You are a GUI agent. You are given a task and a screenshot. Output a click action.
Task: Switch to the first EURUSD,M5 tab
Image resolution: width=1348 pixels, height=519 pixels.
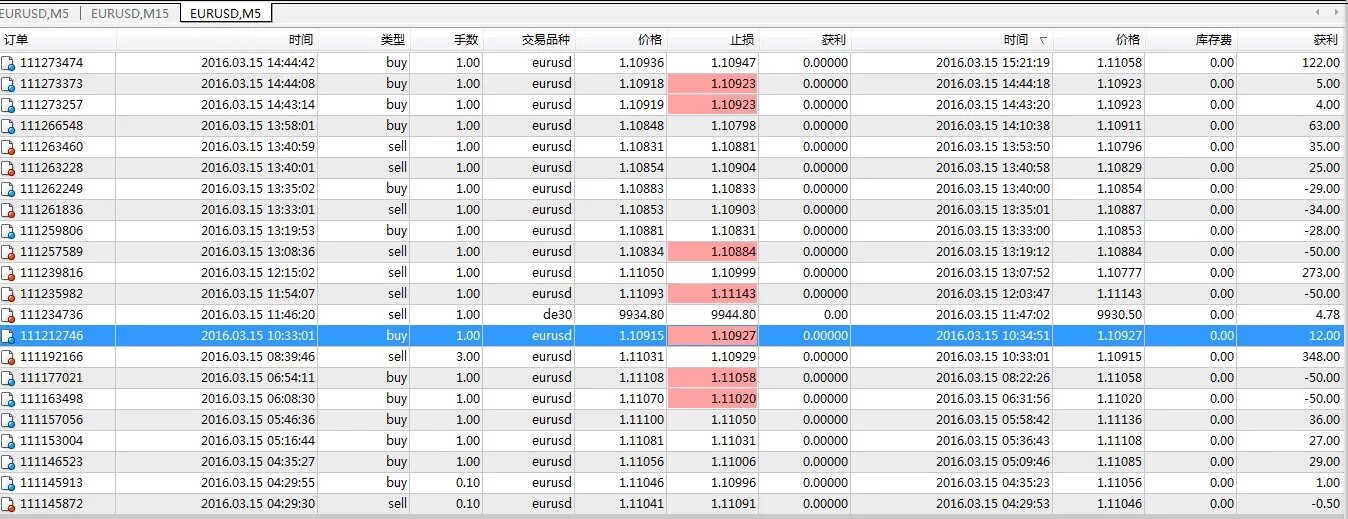pyautogui.click(x=35, y=12)
